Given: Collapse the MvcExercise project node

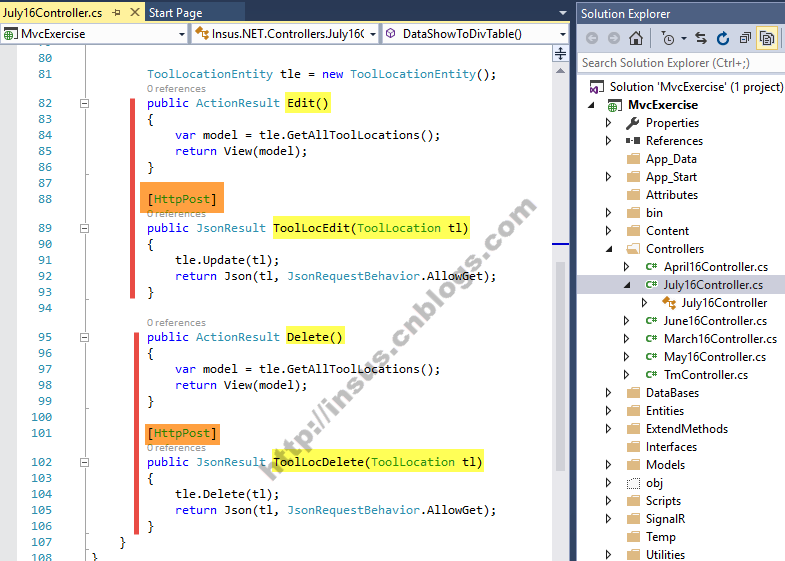Looking at the screenshot, I should [591, 105].
